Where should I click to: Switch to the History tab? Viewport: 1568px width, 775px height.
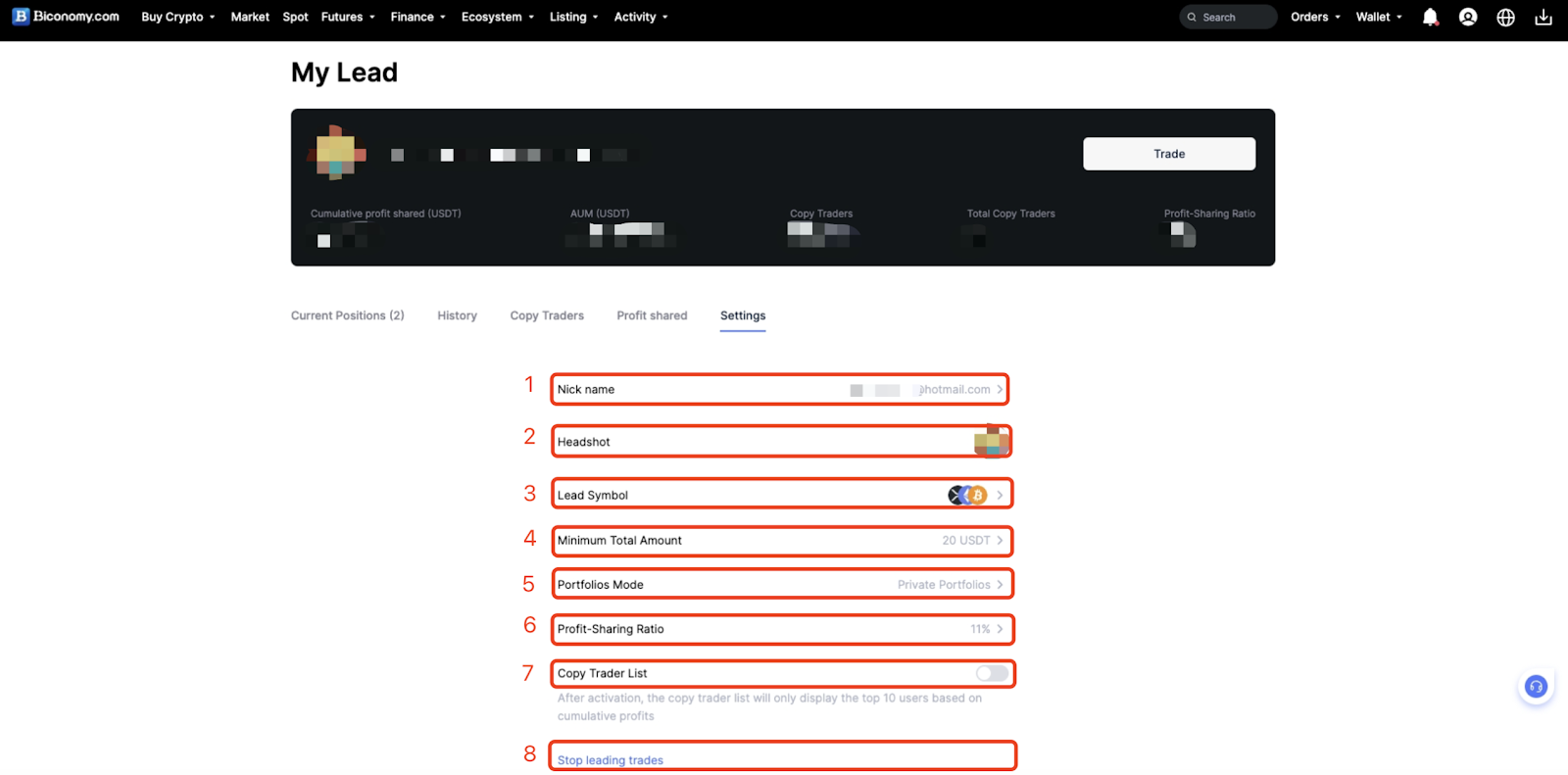click(x=457, y=315)
